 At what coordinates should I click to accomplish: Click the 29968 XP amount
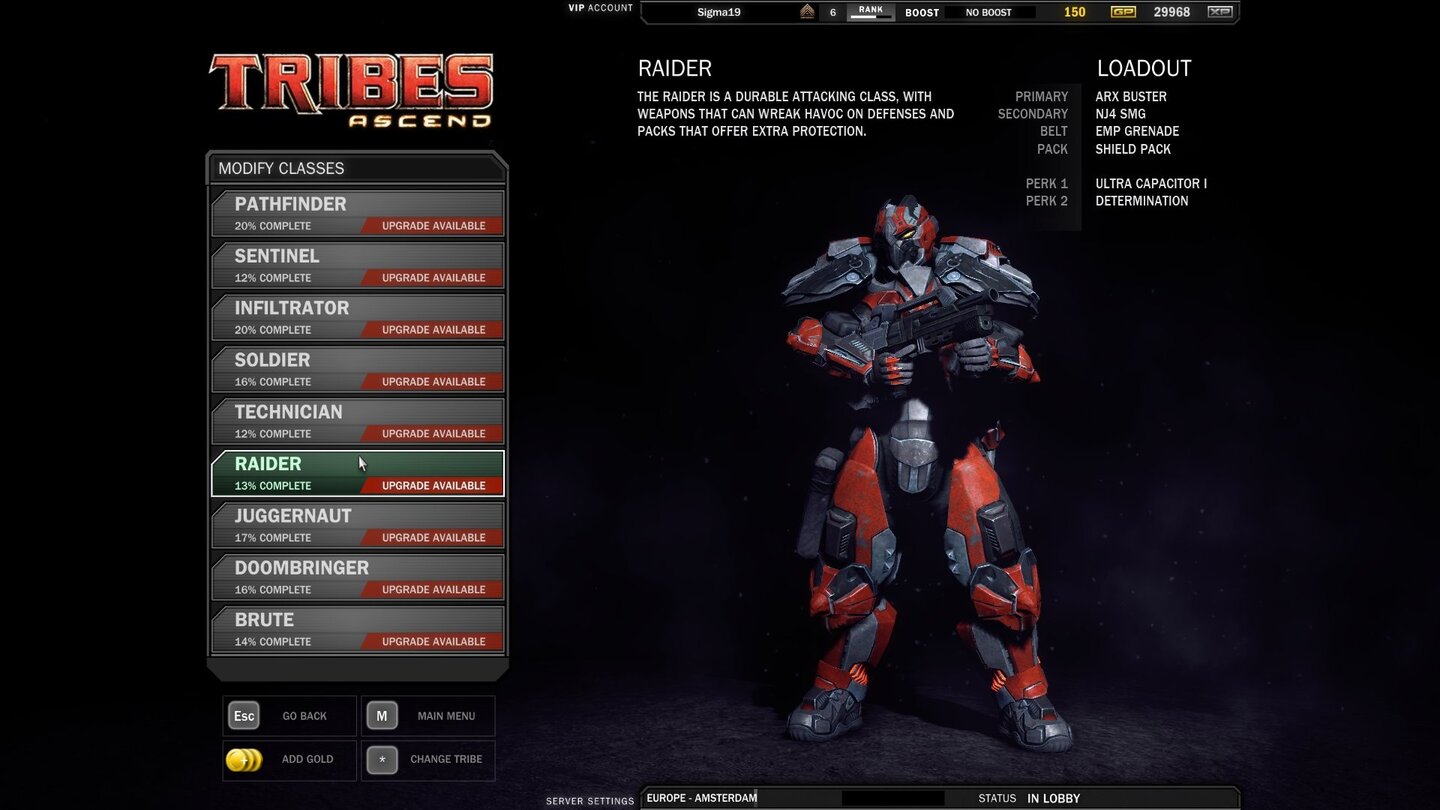pyautogui.click(x=1172, y=12)
